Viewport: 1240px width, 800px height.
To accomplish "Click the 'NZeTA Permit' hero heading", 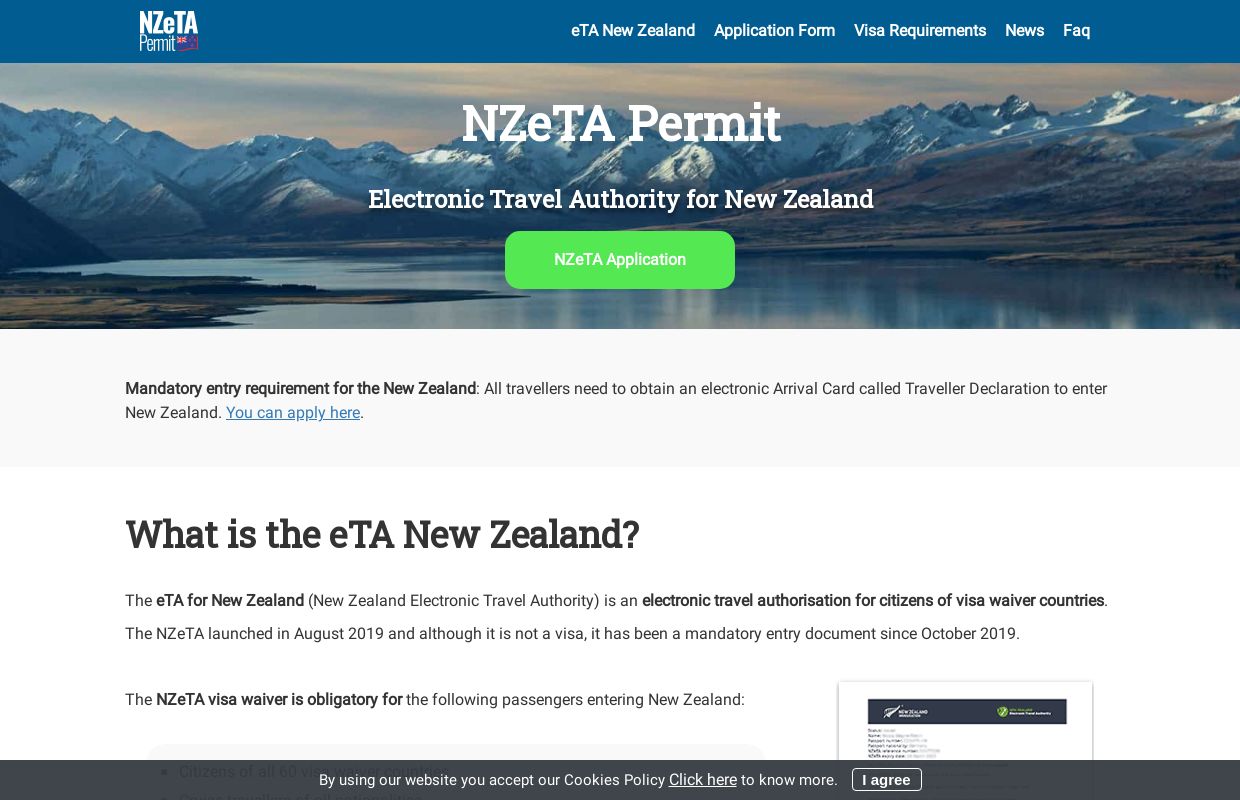I will coord(620,122).
